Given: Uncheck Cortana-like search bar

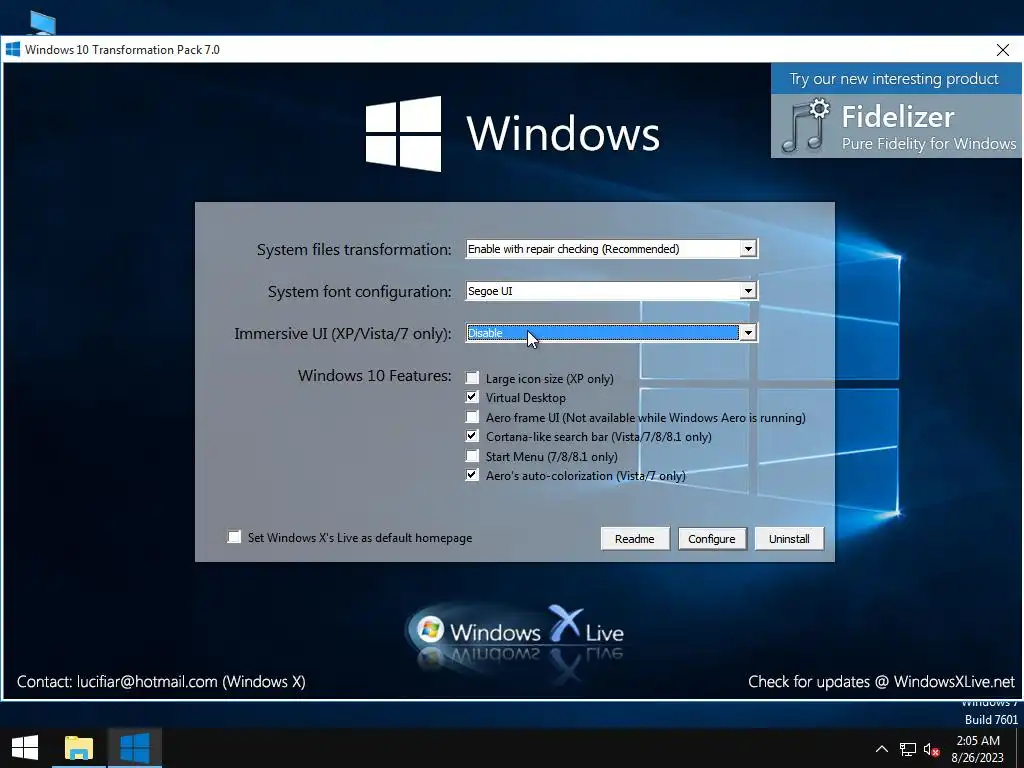Looking at the screenshot, I should (472, 436).
